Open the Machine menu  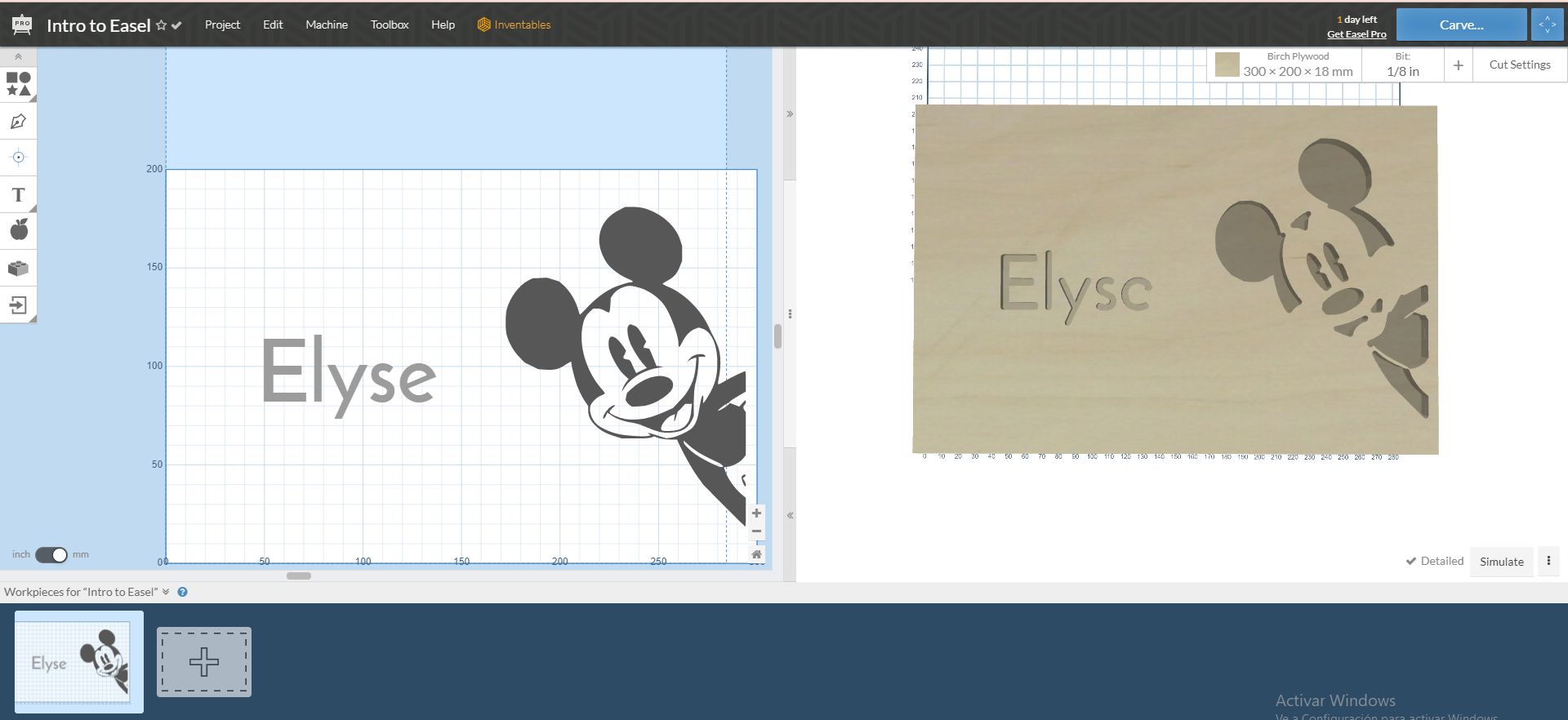point(327,24)
